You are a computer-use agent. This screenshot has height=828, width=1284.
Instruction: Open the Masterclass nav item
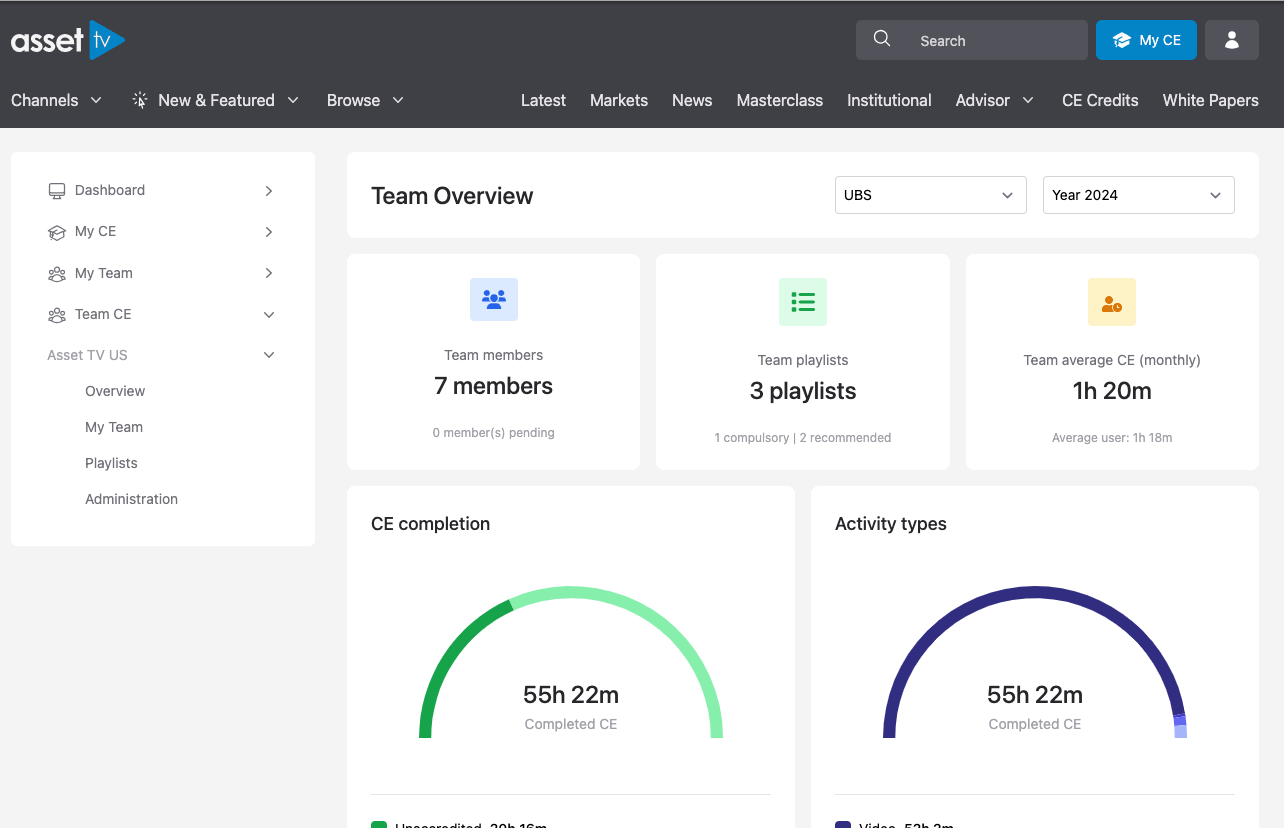point(779,100)
